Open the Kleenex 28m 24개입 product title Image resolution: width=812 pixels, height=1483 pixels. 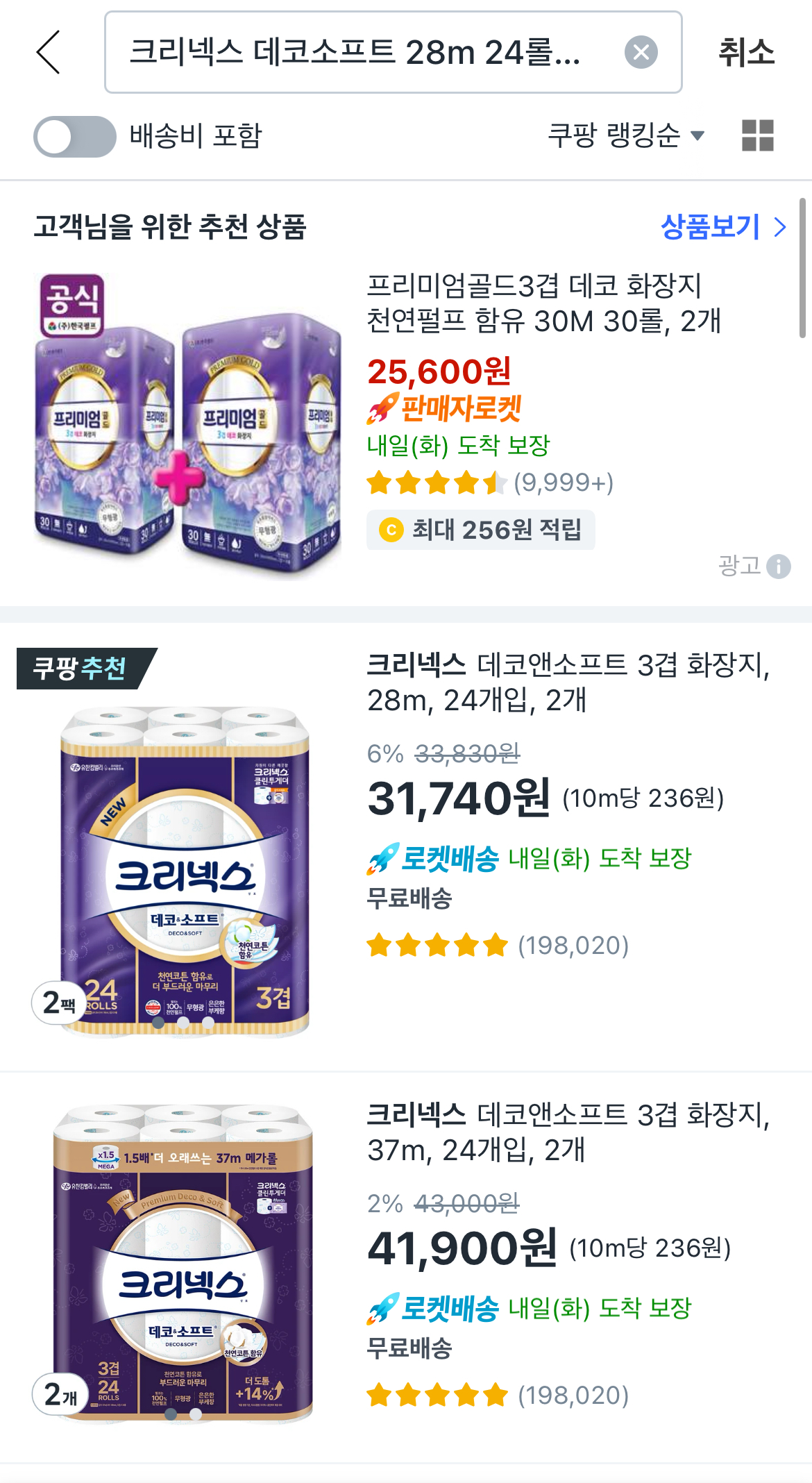pos(568,682)
